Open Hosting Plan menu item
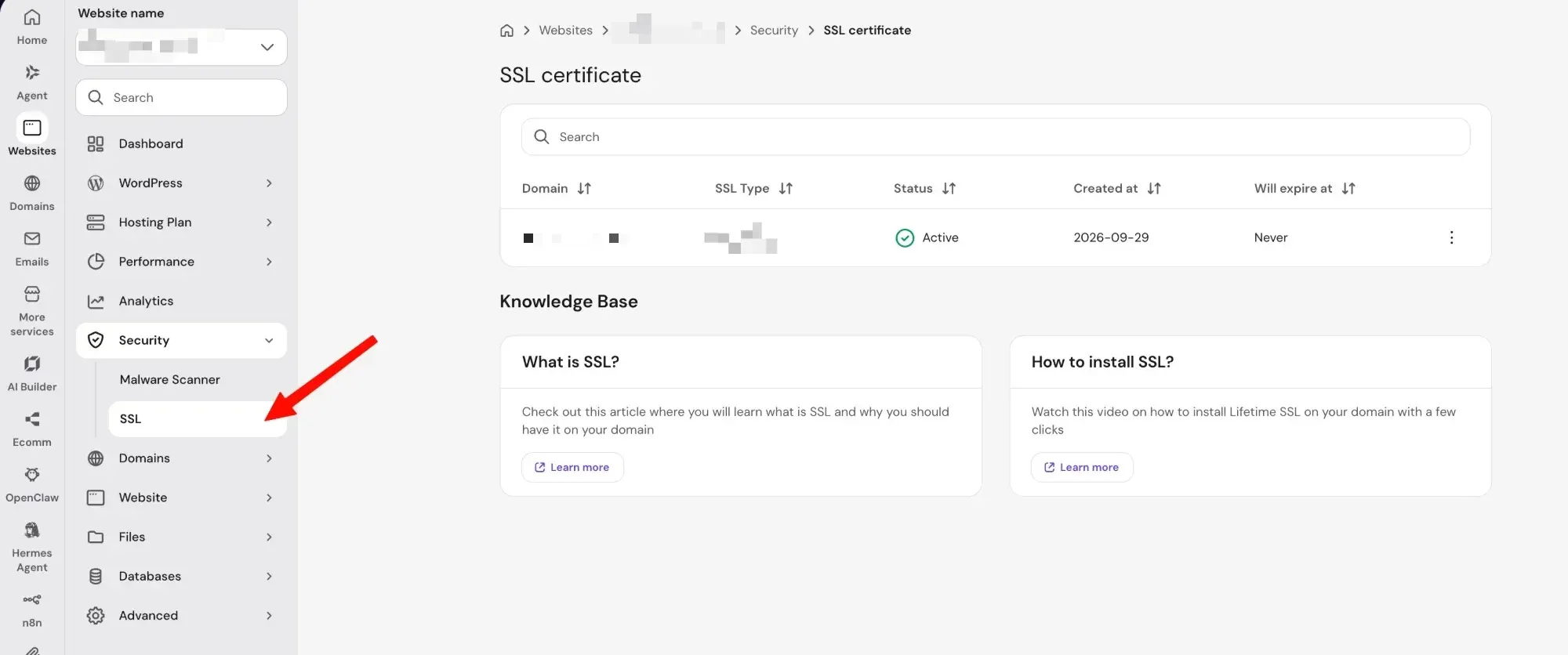This screenshot has width=1568, height=655. coord(181,223)
